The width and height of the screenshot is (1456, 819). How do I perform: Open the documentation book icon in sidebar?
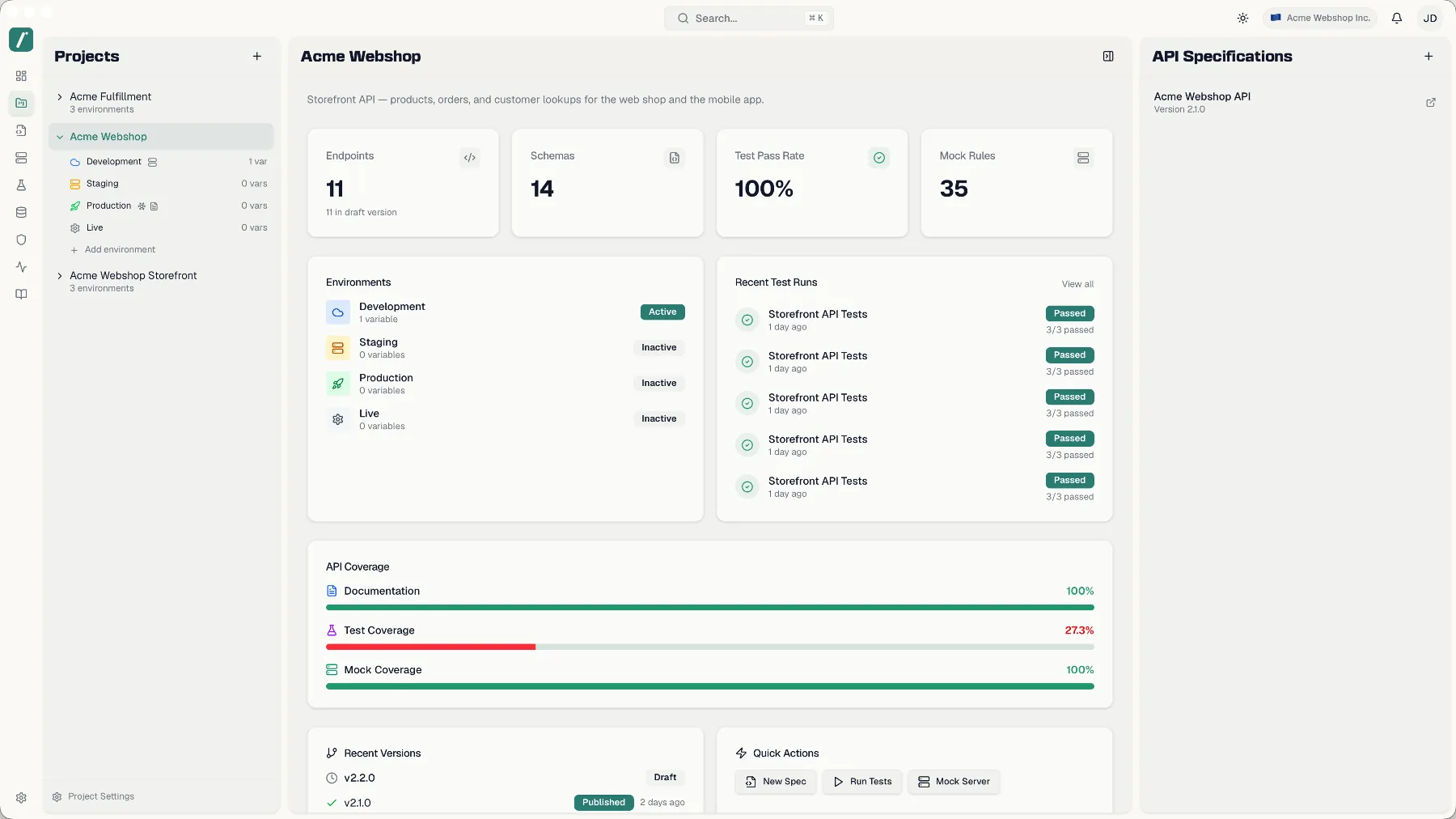21,295
